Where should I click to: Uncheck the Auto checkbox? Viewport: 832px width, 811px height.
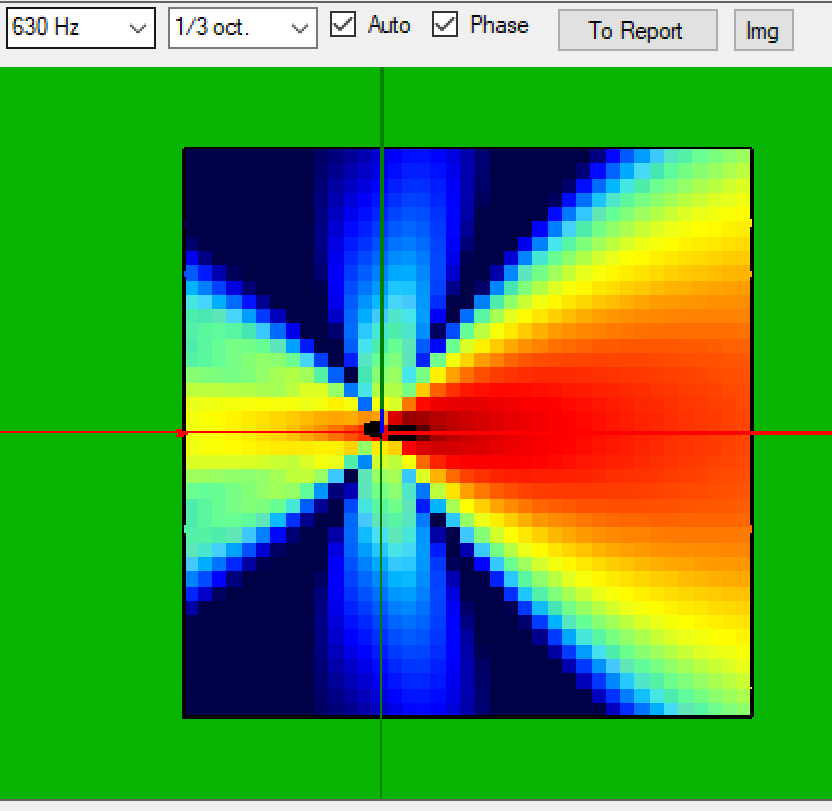point(341,25)
